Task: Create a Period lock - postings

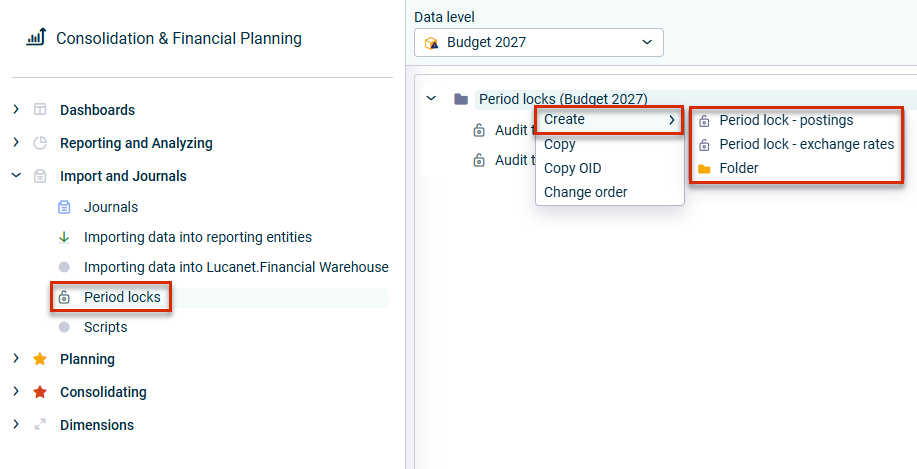Action: [786, 120]
